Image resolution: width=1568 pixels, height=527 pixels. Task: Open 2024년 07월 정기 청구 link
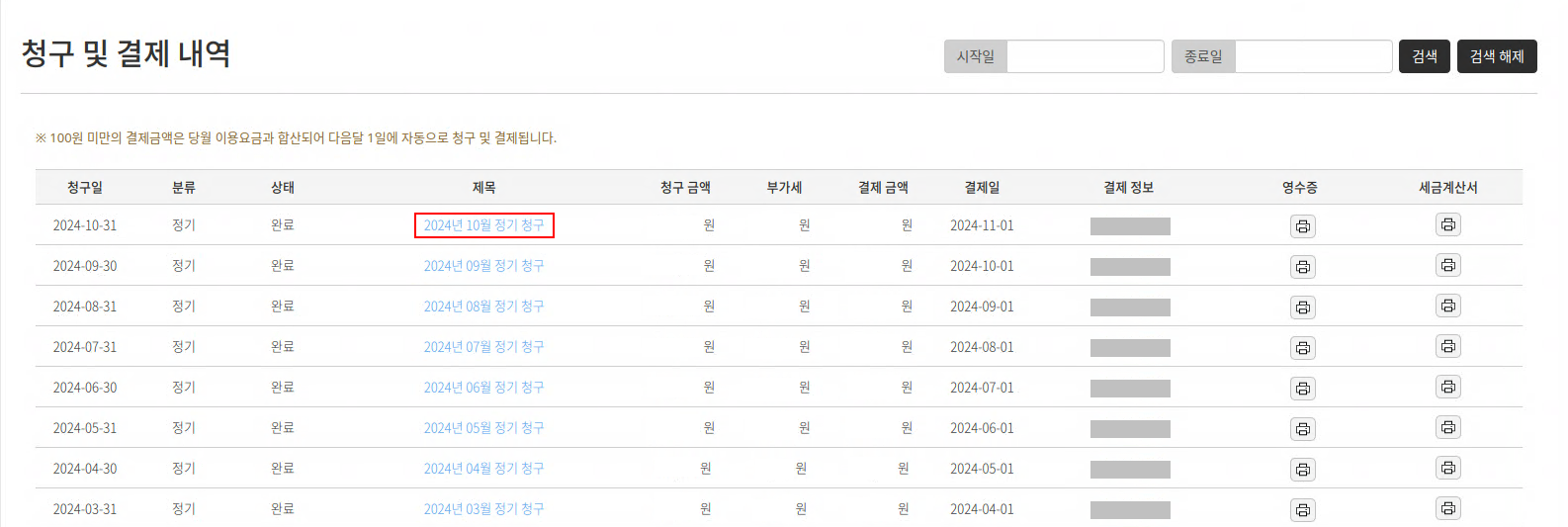tap(484, 347)
